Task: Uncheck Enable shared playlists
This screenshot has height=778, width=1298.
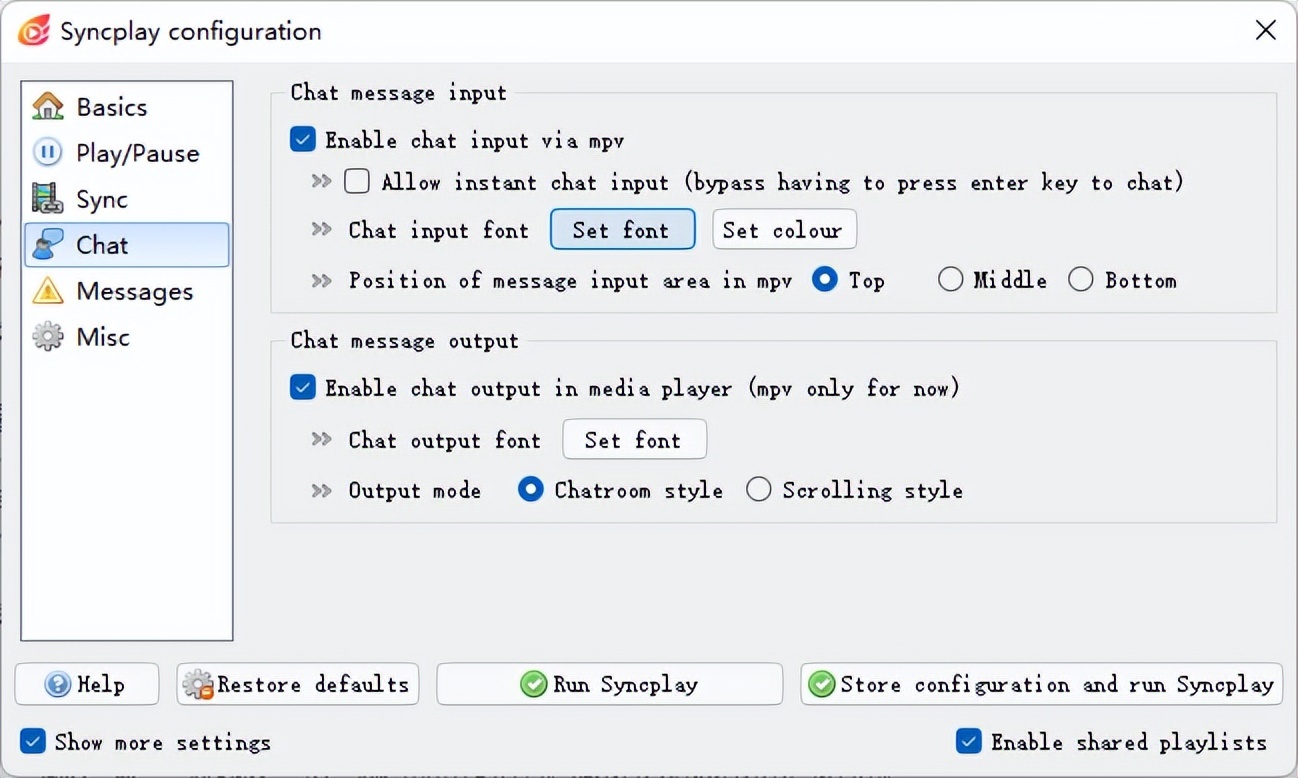Action: click(968, 741)
